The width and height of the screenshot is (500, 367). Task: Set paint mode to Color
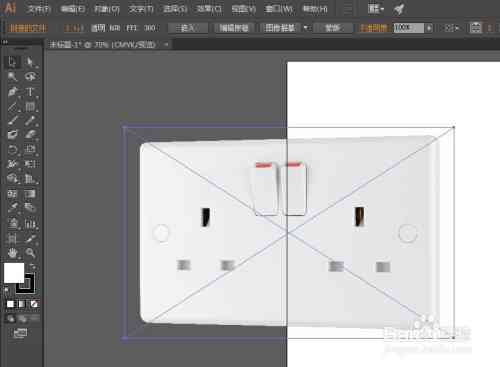[x=10, y=304]
